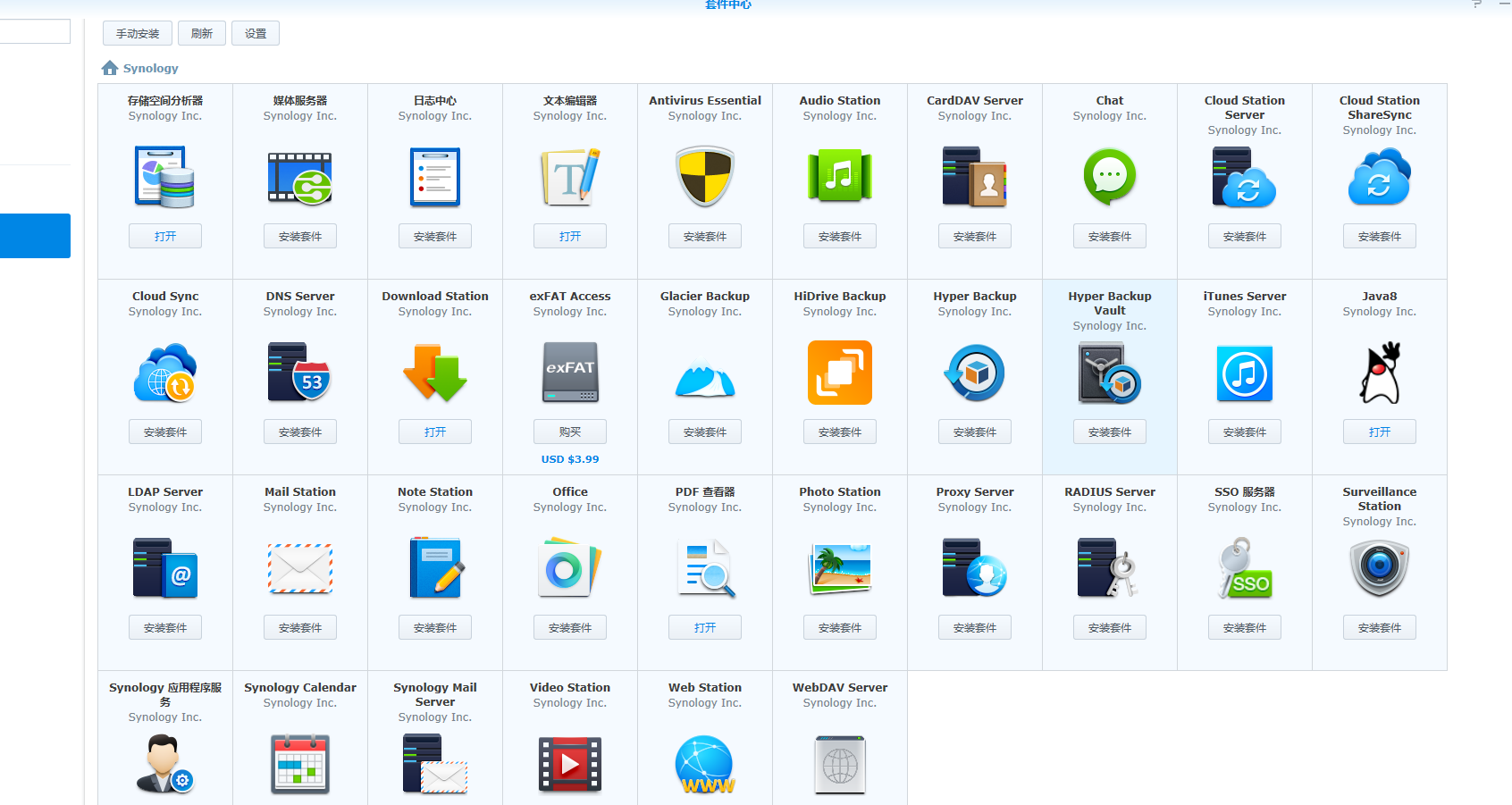Click 购买 button for exFAT Access
The width and height of the screenshot is (1512, 805).
570,432
